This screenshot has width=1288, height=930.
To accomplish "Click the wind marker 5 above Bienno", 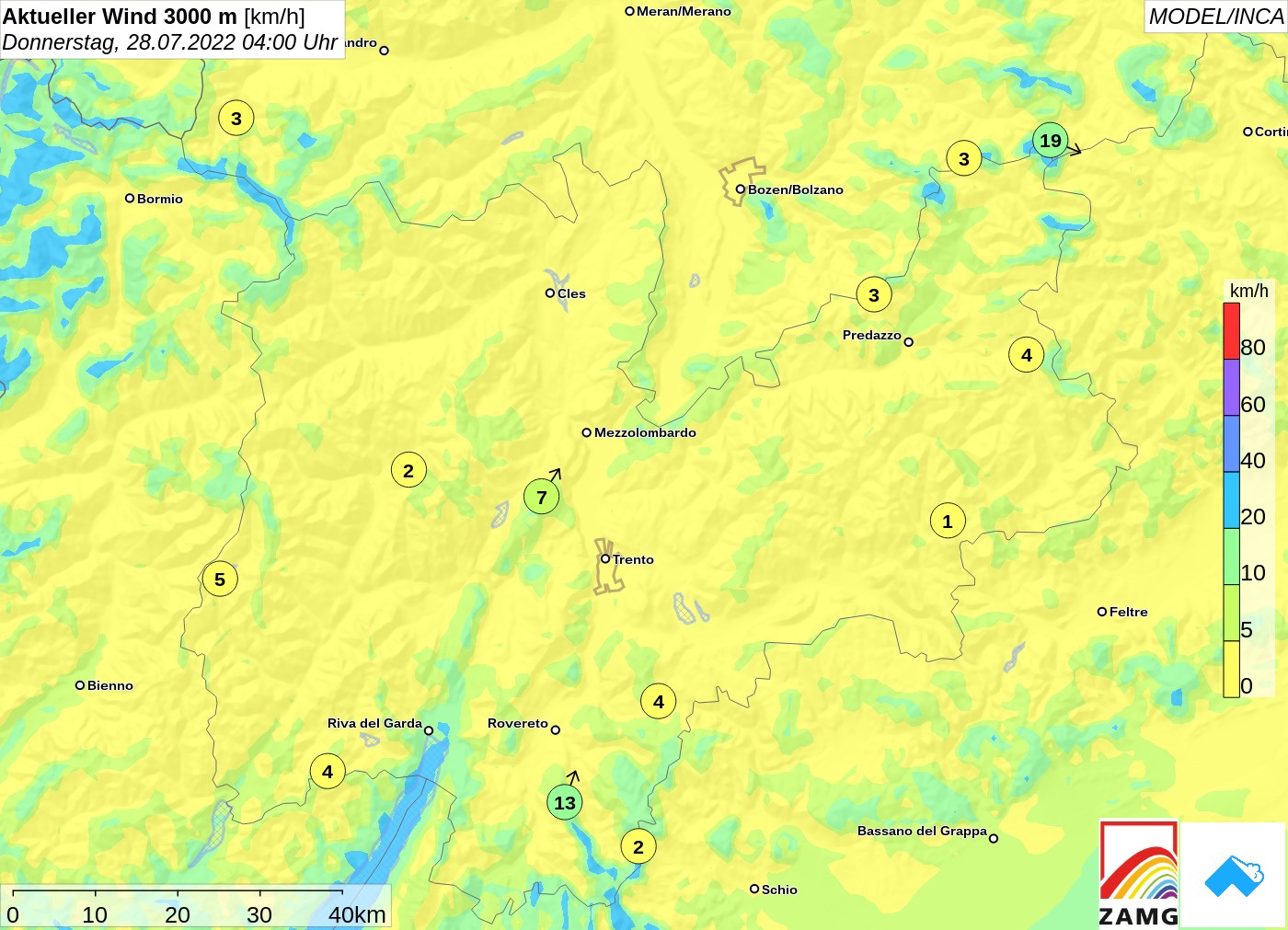I will (220, 580).
